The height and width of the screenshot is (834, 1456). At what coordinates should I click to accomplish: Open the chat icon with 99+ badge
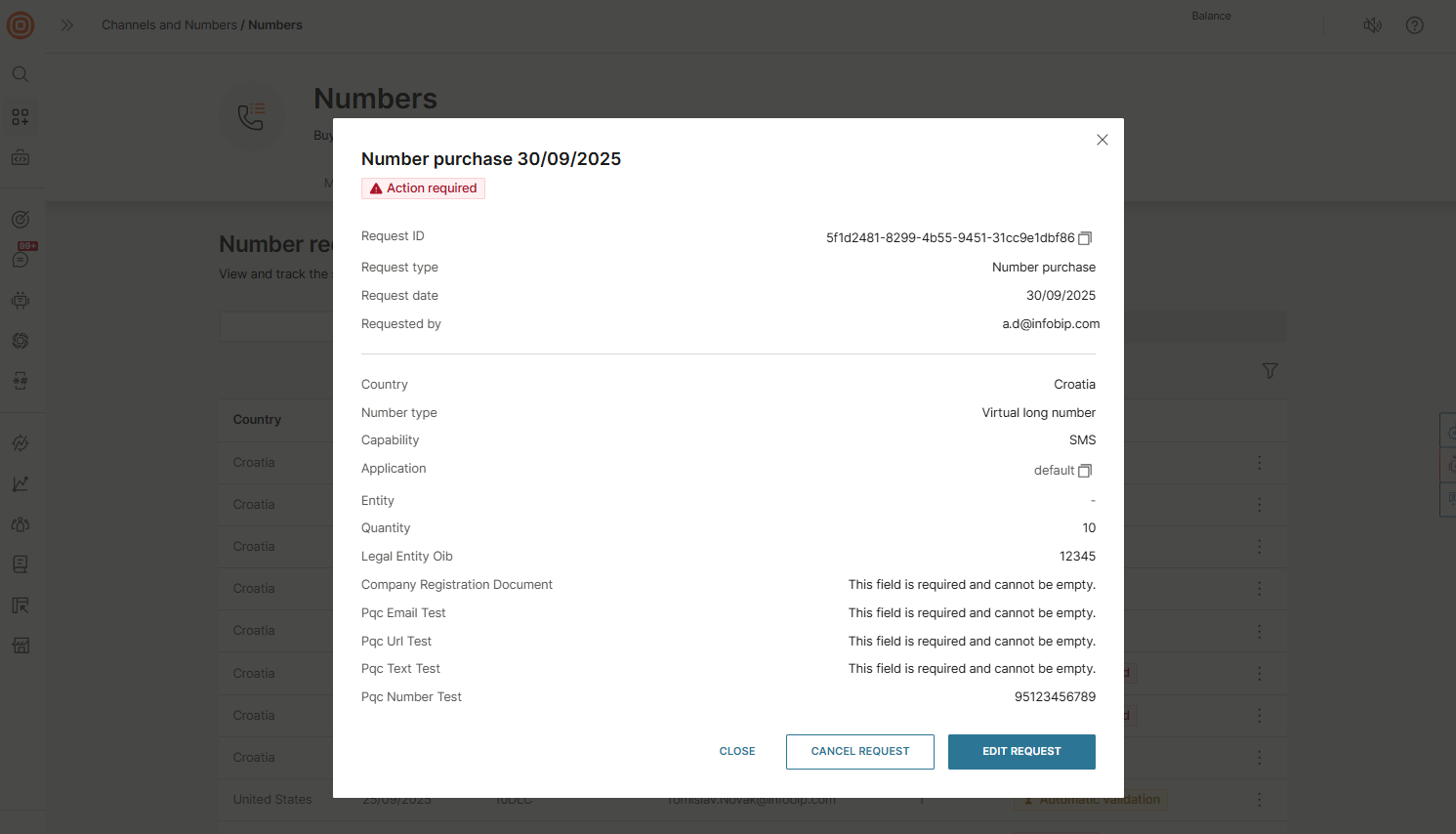click(x=21, y=259)
